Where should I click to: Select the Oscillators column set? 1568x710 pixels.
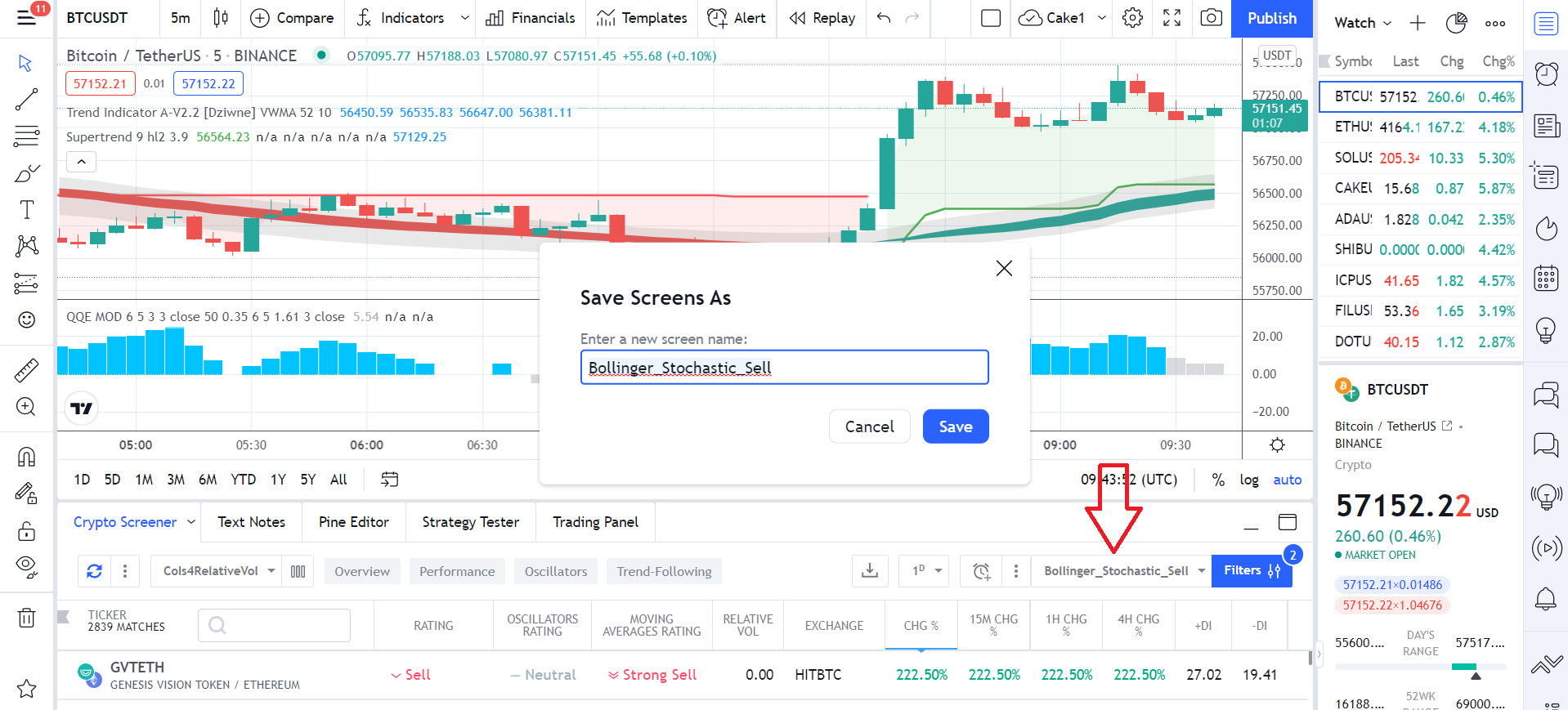click(556, 571)
